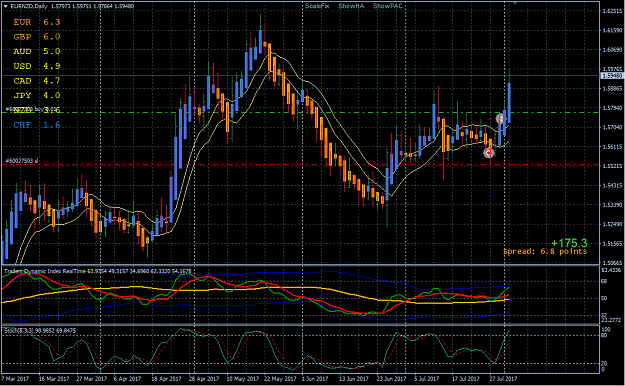Click Stochastic scale level 20
Viewport: 625px width, 386px height.
point(604,363)
